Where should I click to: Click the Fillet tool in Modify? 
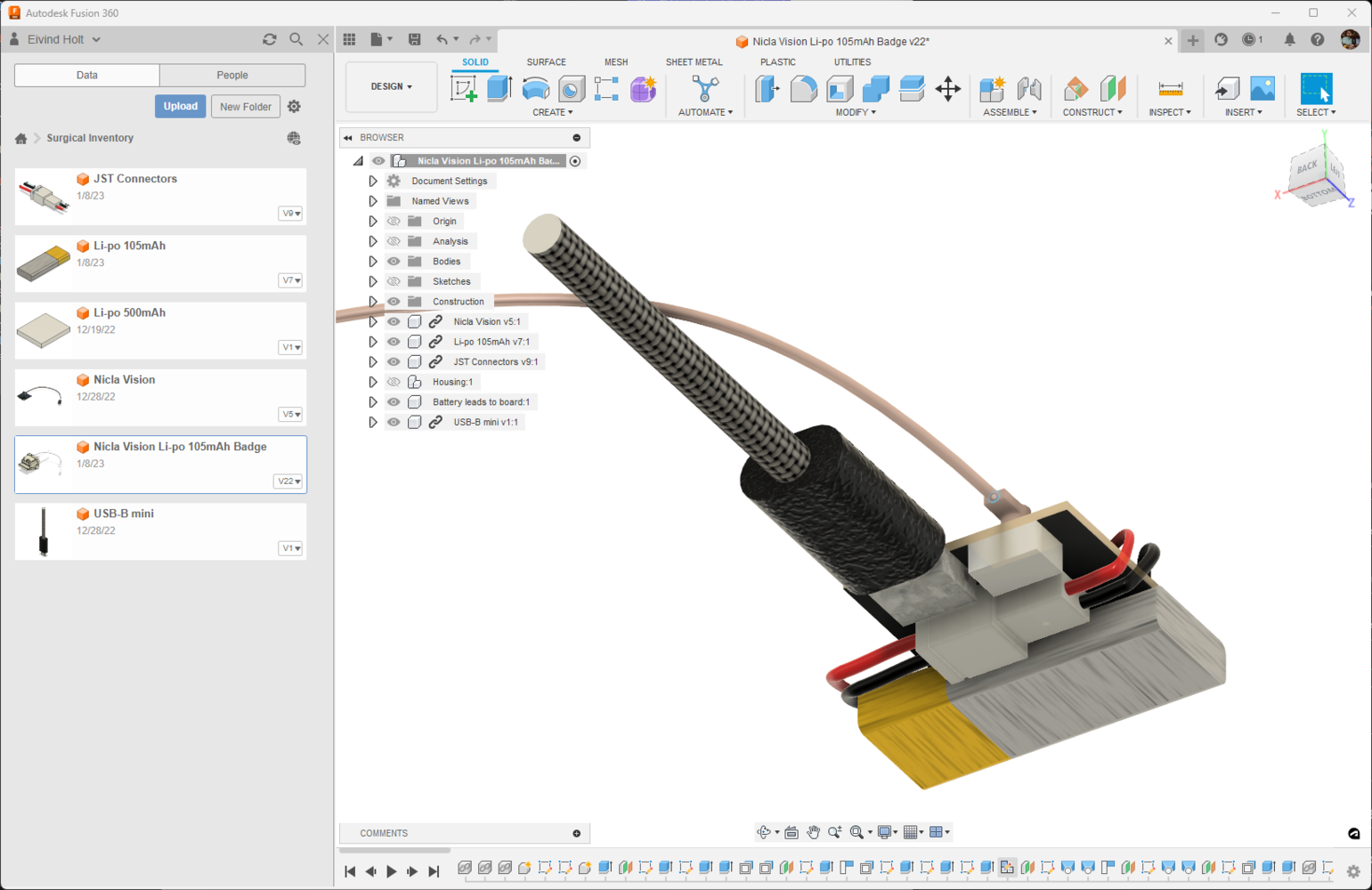tap(803, 88)
